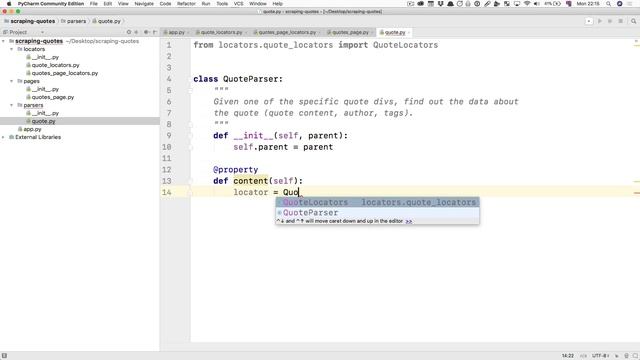
Task: Close the app.py editor tab
Action: (x=188, y=32)
